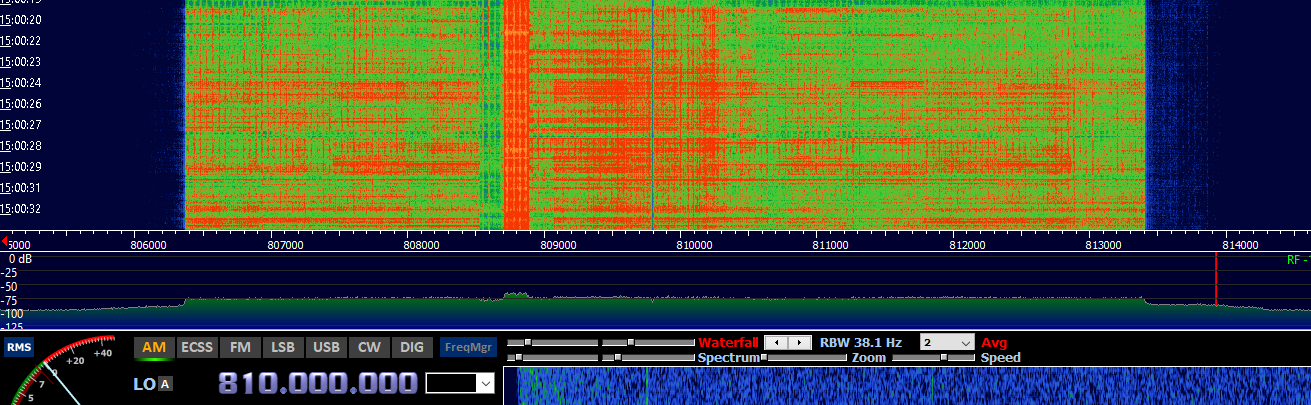Click the 812000 frequency scale label
Screen dimensions: 1311x405
pos(967,244)
